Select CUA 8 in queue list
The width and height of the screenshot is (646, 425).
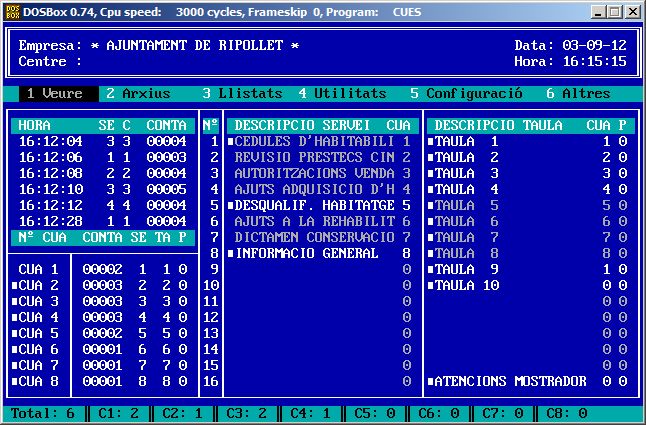tap(40, 381)
